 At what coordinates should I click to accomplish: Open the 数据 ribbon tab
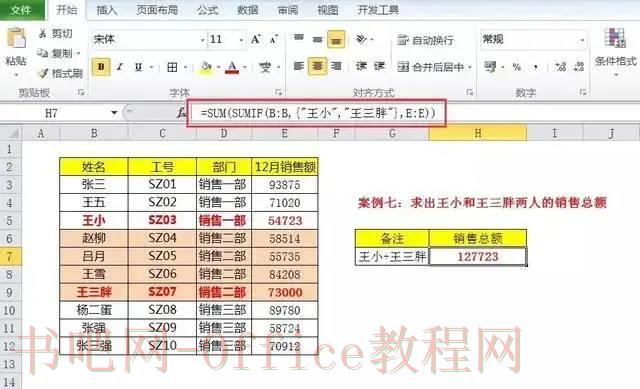247,10
